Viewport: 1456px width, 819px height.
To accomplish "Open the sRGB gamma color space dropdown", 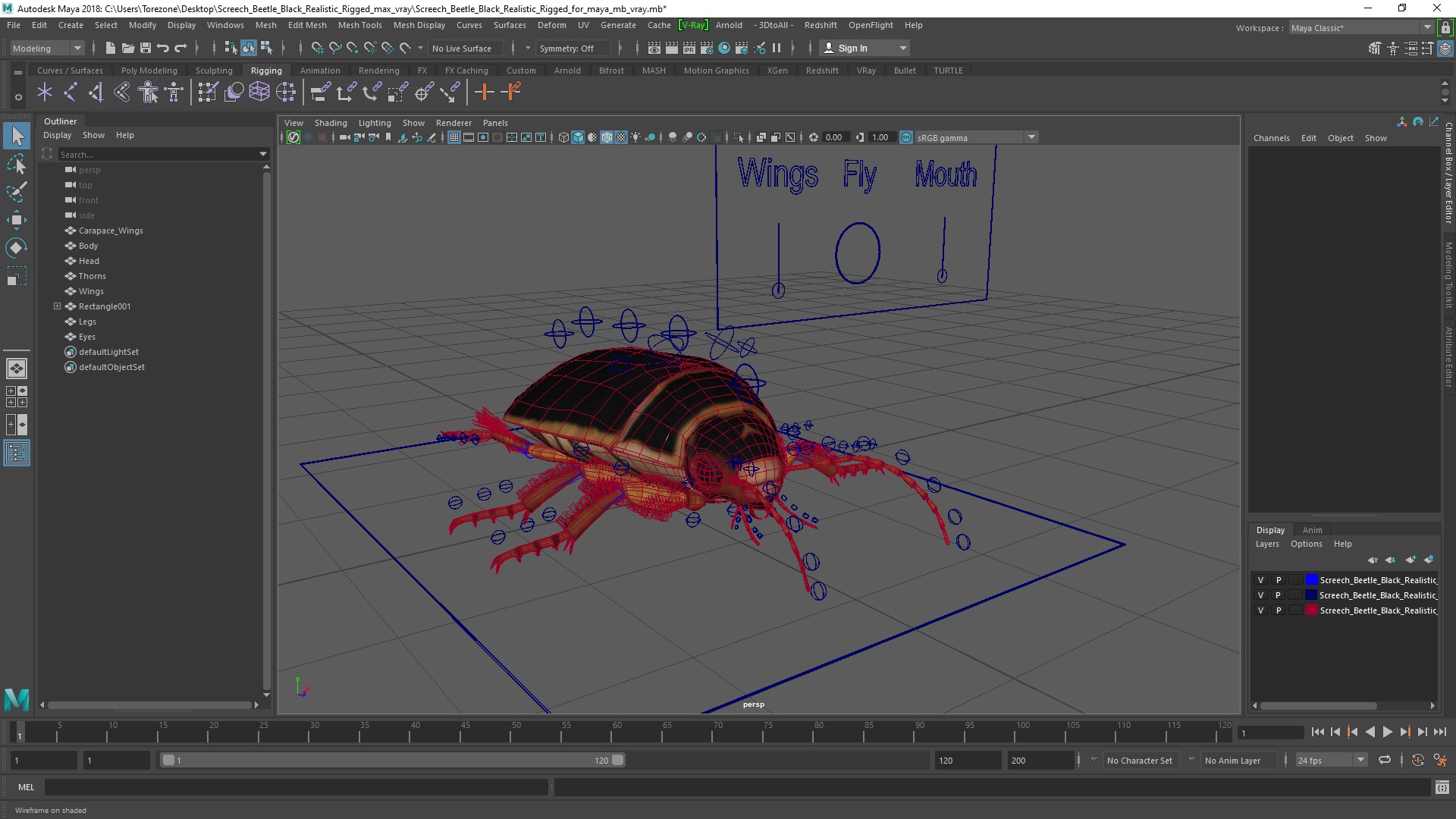I will click(x=976, y=137).
